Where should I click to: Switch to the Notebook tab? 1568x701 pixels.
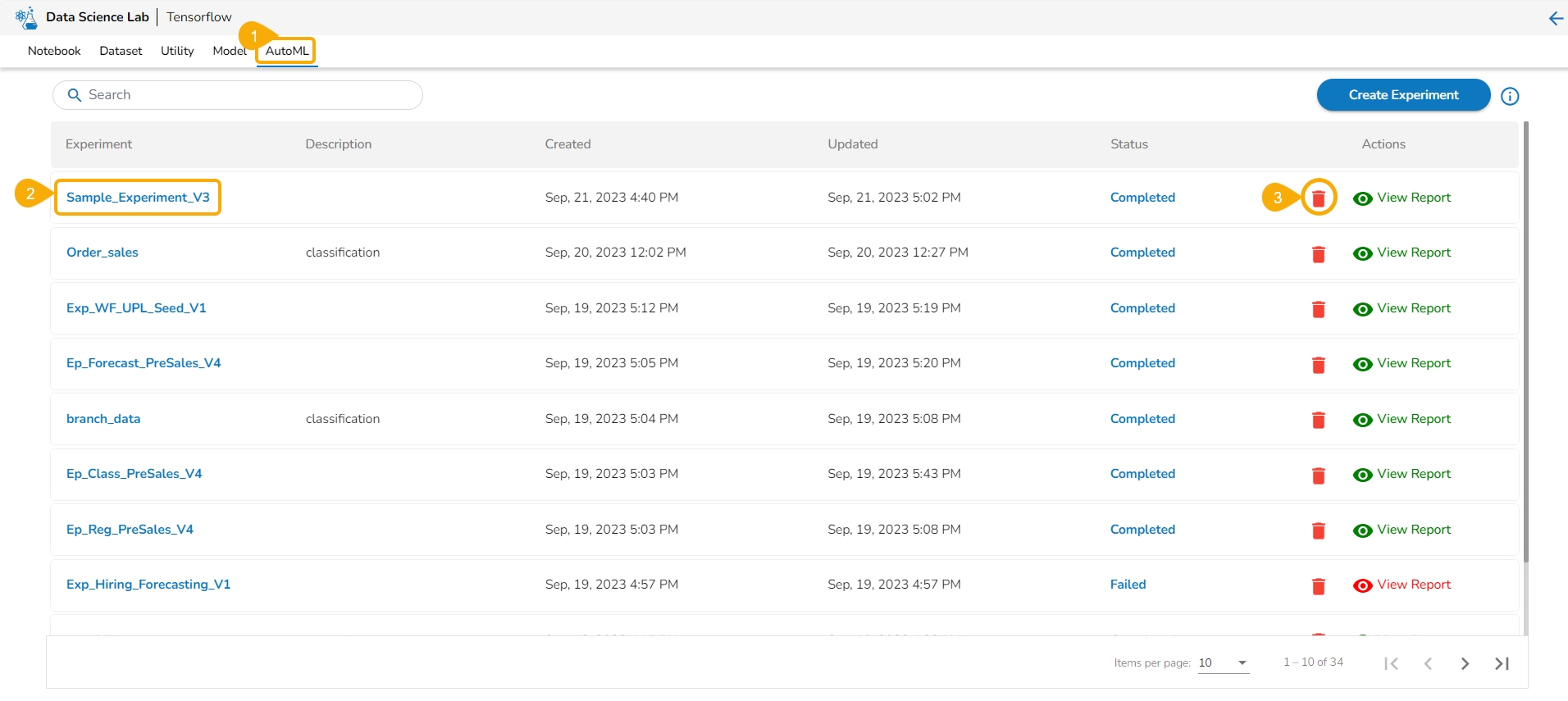tap(54, 51)
